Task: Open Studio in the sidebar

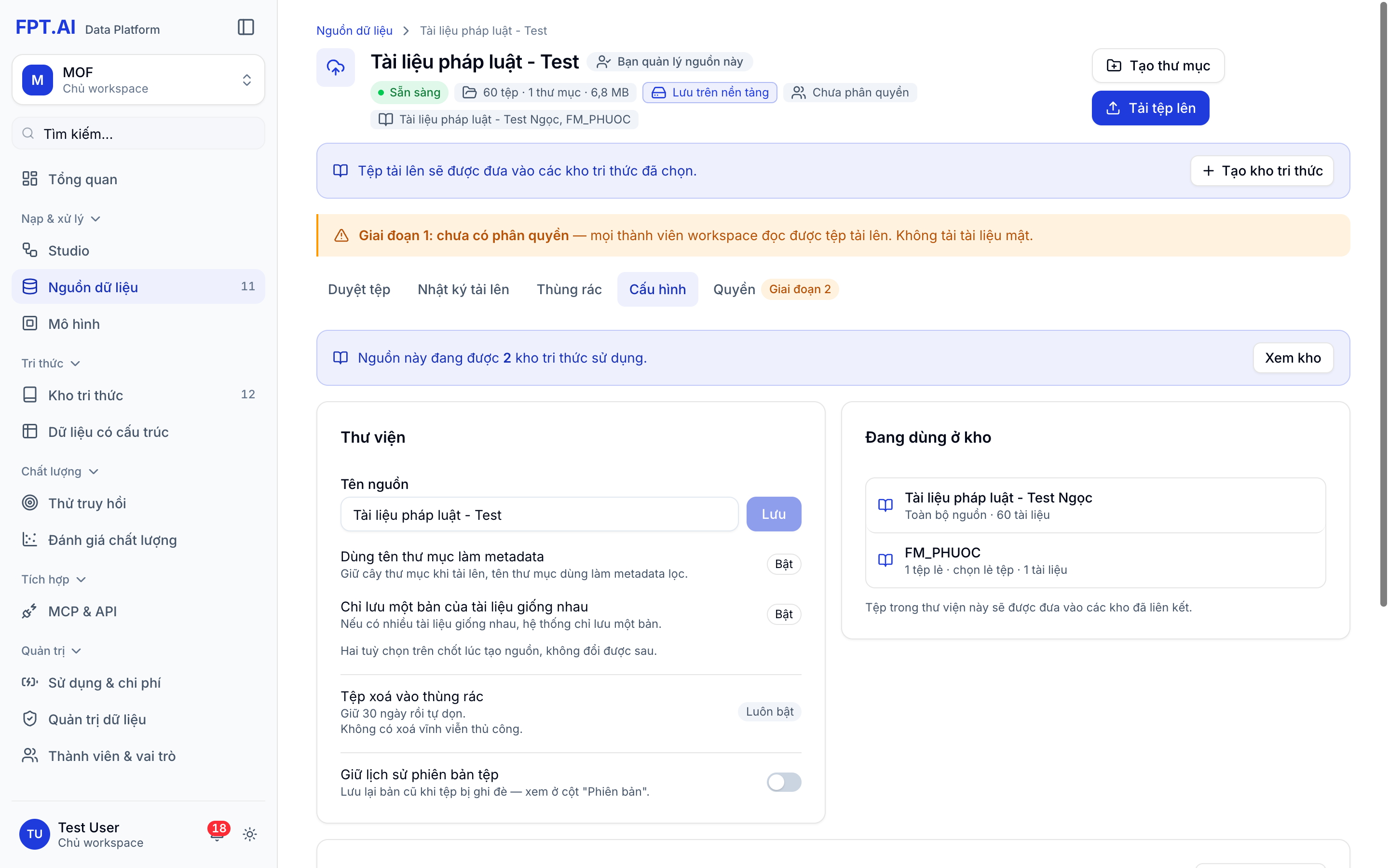Action: tap(138, 250)
